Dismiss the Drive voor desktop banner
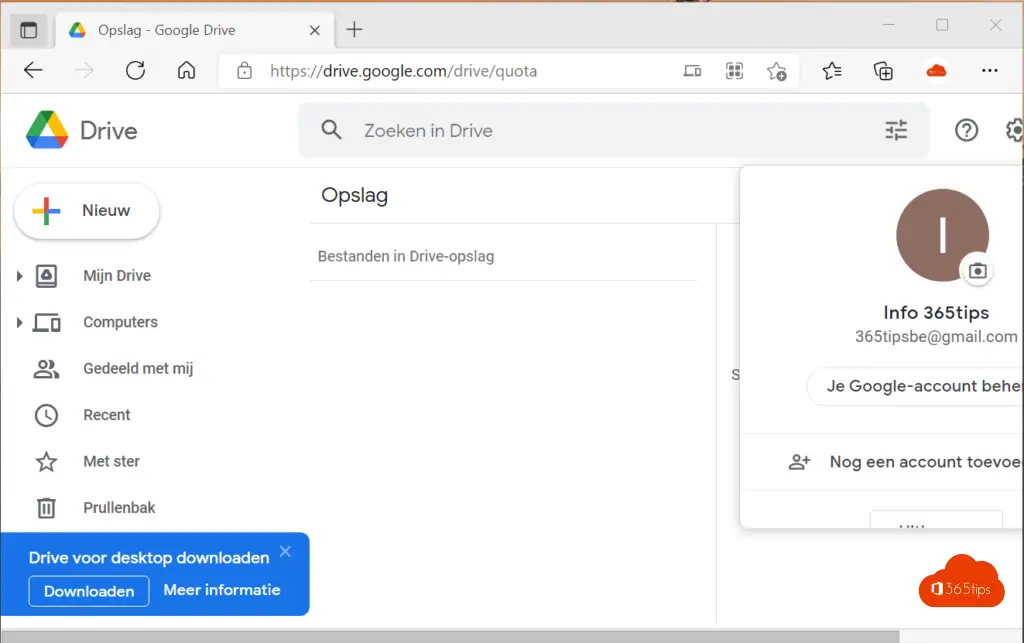 286,552
